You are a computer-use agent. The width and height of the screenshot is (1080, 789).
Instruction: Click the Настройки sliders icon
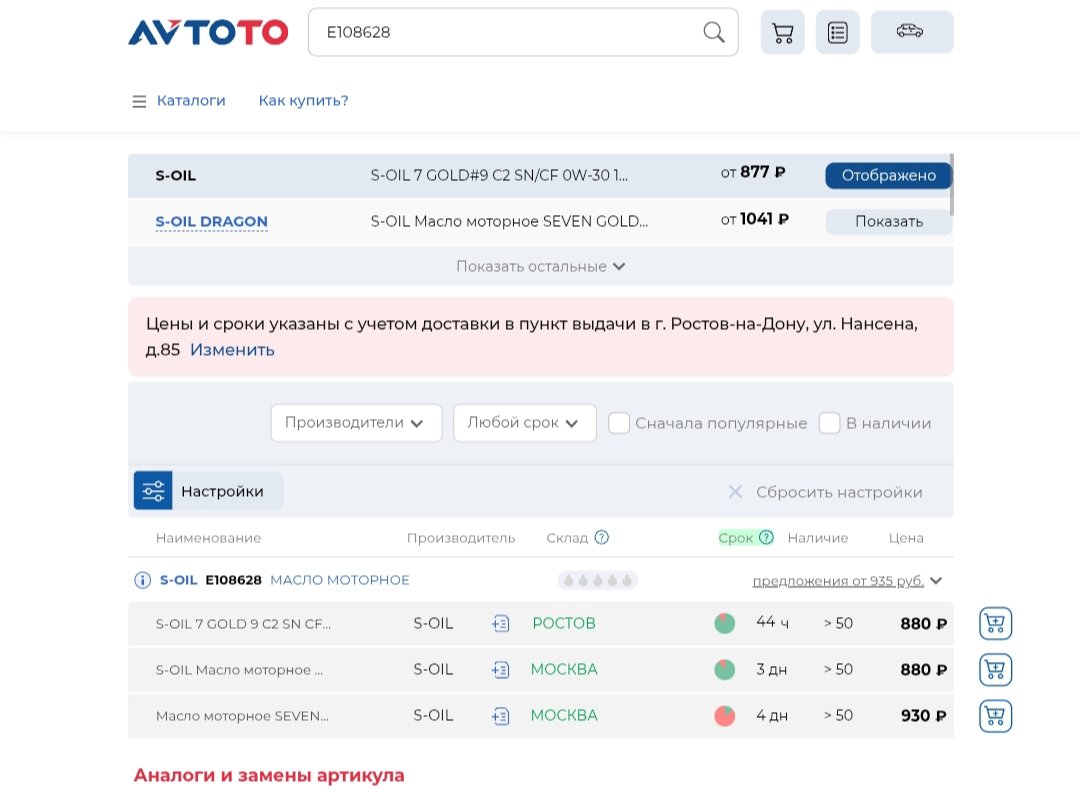153,491
